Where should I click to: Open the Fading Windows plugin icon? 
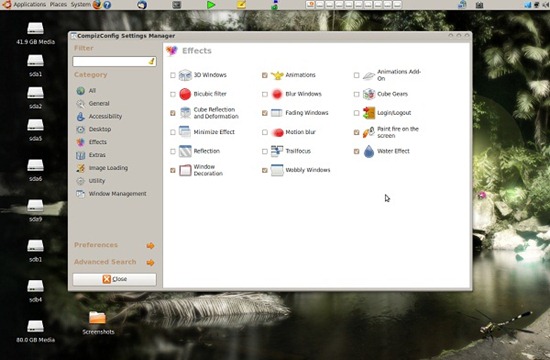click(277, 113)
